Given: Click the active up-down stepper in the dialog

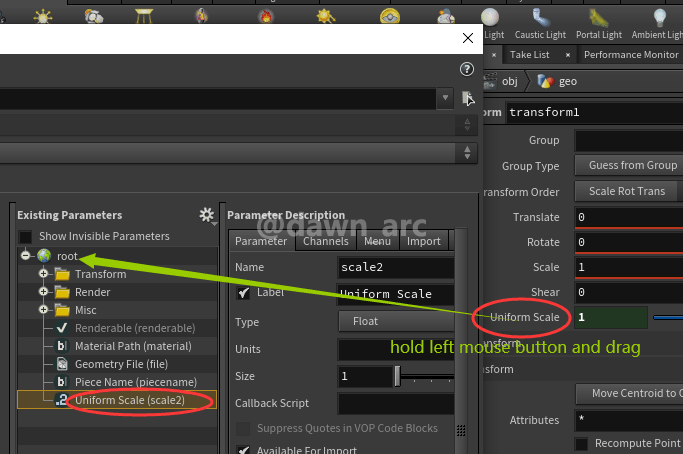Looking at the screenshot, I should click(x=467, y=152).
